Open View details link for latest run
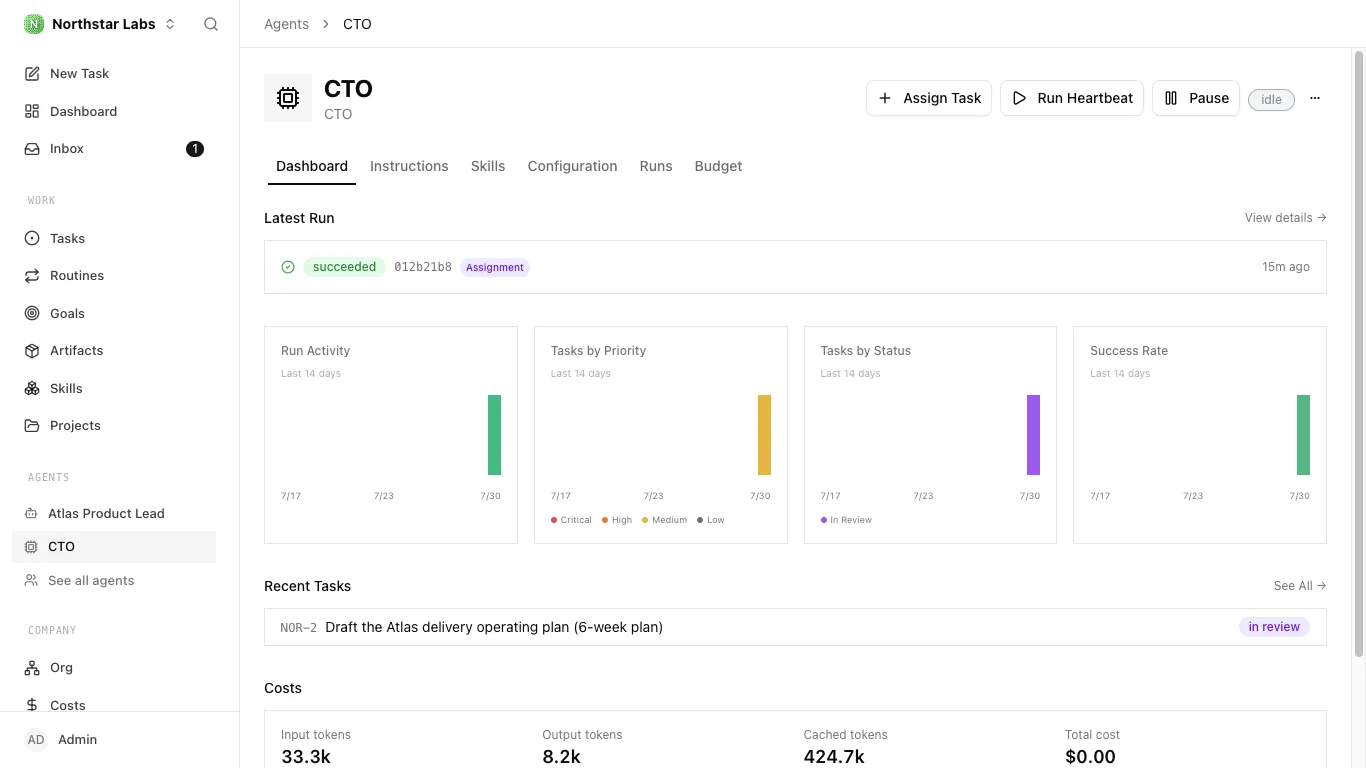The width and height of the screenshot is (1366, 768). click(x=1285, y=217)
